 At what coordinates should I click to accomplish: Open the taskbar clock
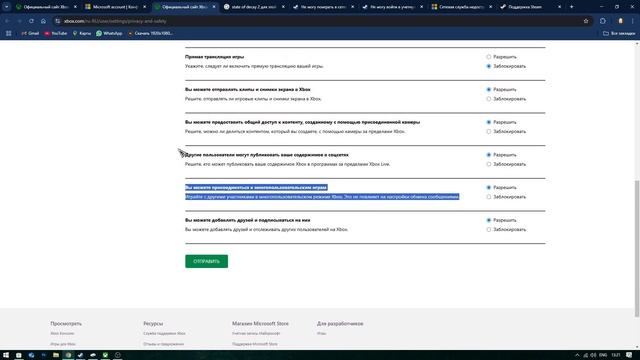tap(616, 355)
